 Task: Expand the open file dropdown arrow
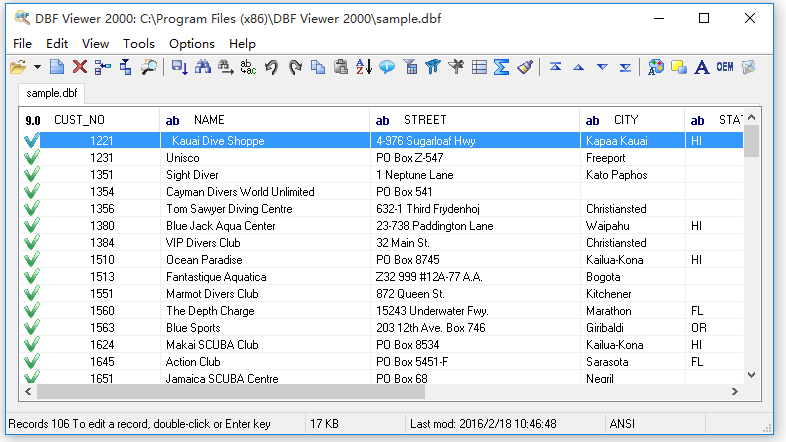point(37,67)
